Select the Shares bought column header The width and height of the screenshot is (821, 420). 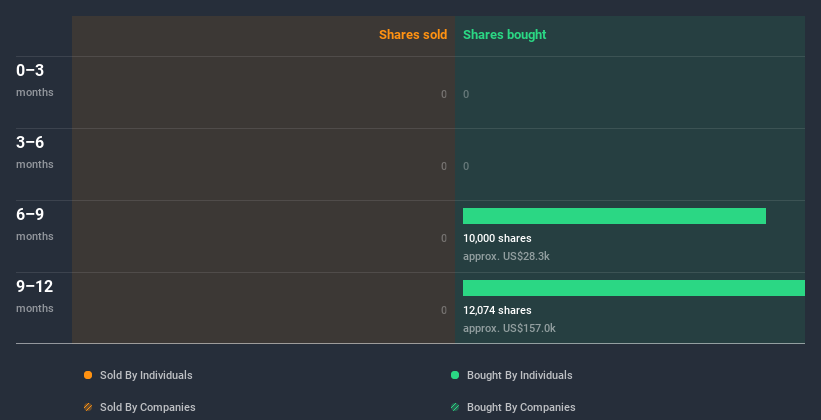click(x=504, y=35)
